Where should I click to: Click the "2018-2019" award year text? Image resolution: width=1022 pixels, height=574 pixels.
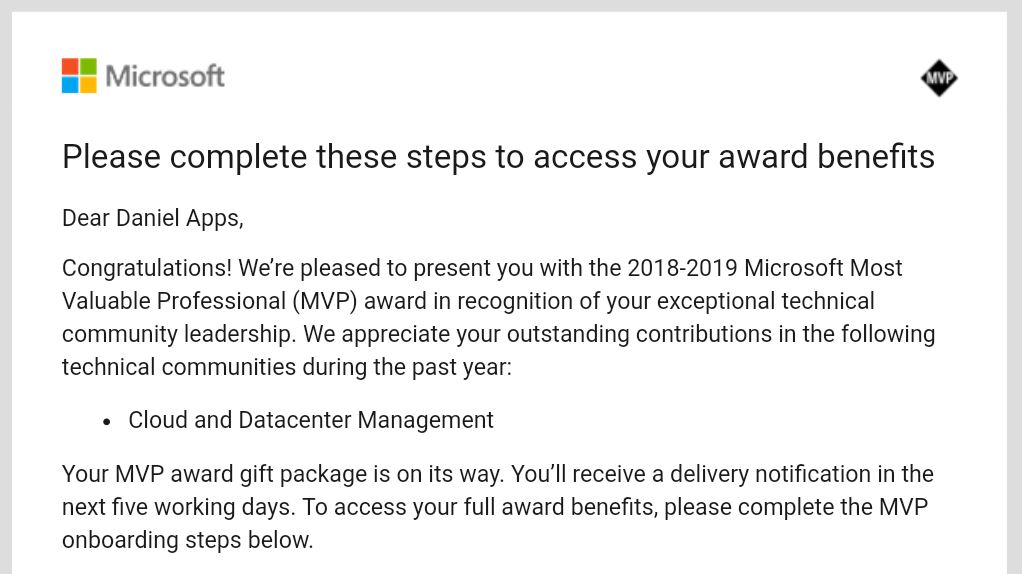[x=681, y=268]
